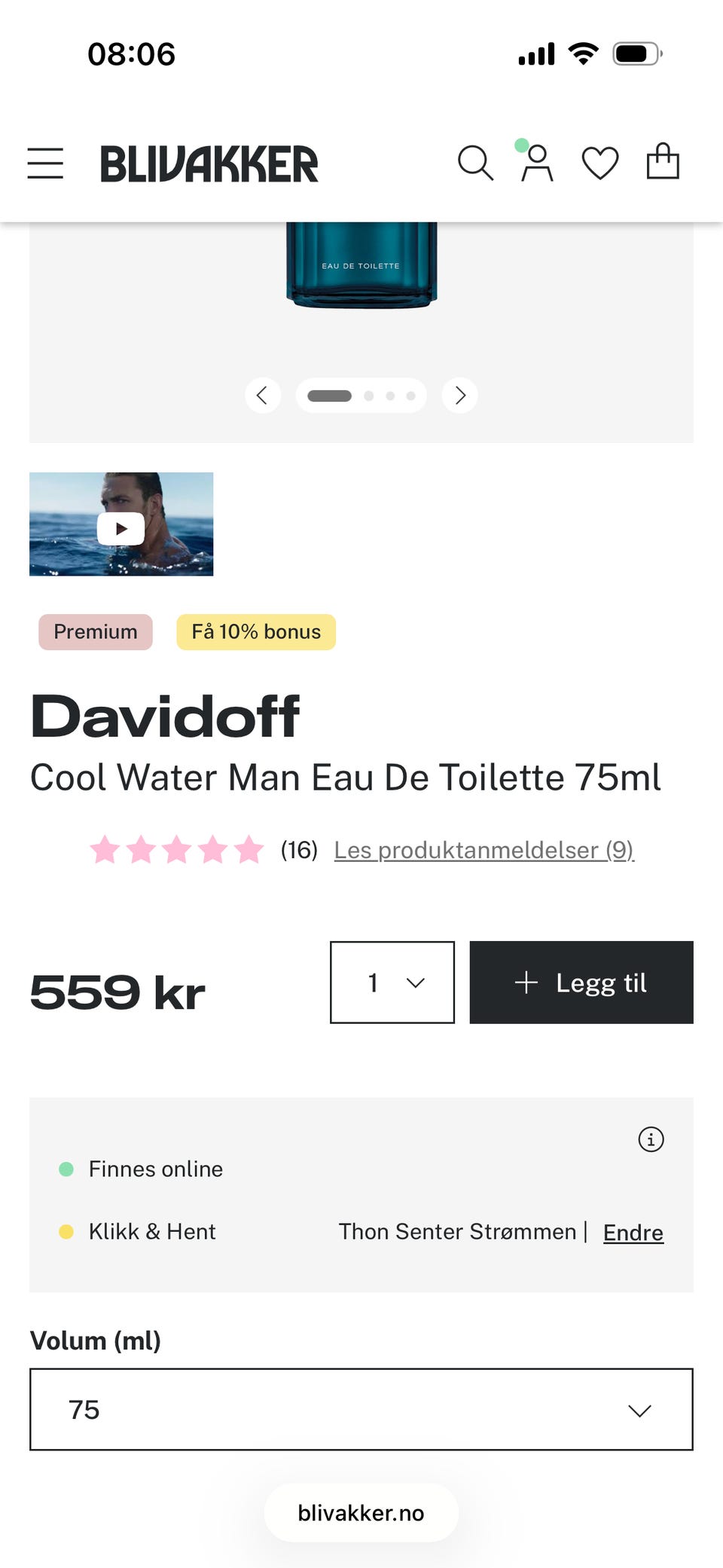The image size is (723, 1568).
Task: Open the hamburger menu
Action: coord(45,164)
